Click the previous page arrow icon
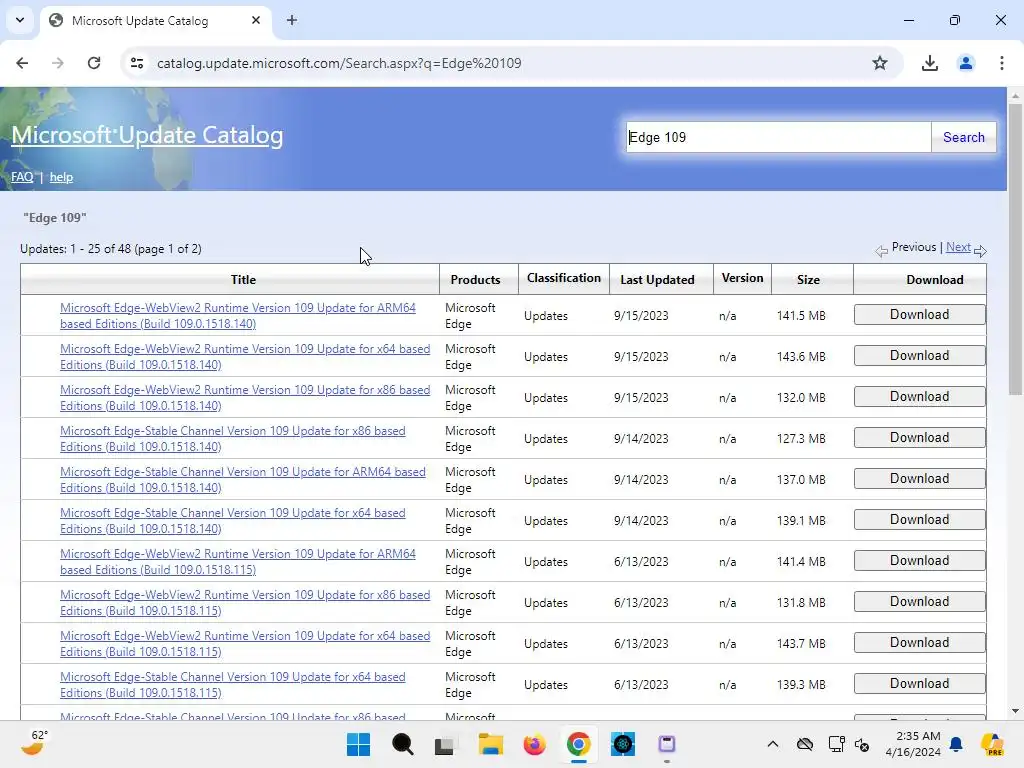Screen dimensions: 1024x768 [x=882, y=251]
